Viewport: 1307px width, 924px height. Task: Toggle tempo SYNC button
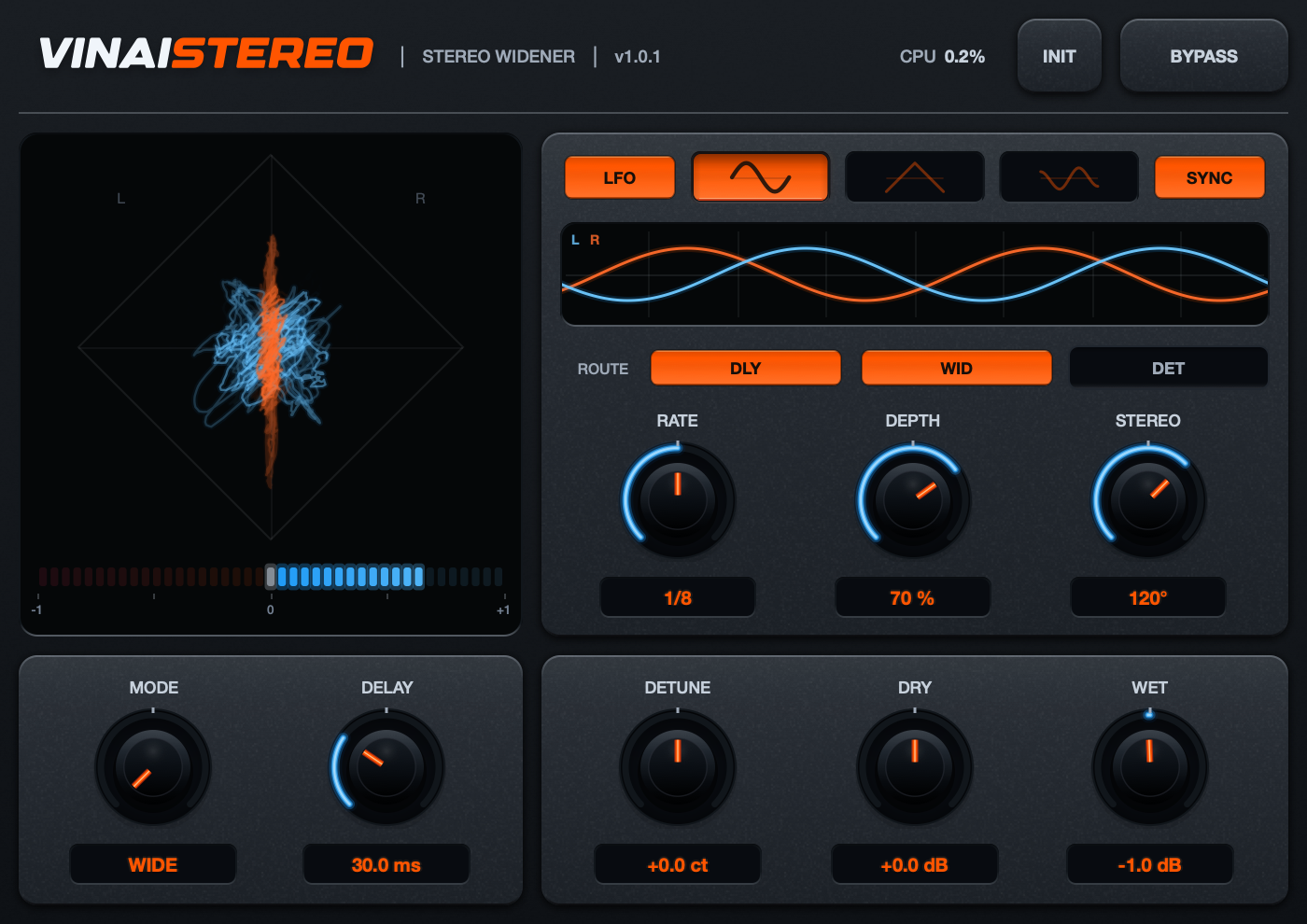[x=1210, y=177]
